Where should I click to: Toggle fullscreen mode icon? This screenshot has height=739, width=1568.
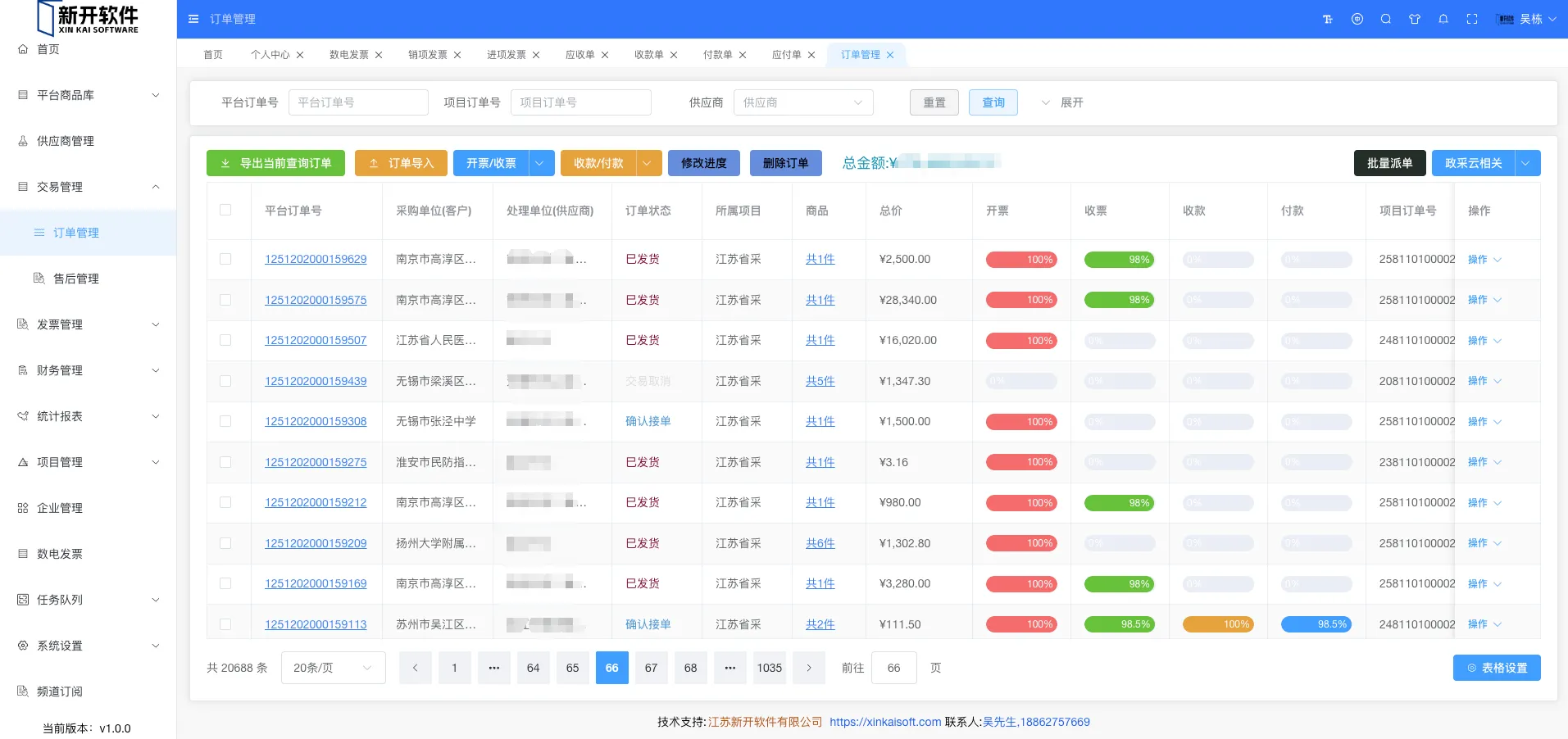click(x=1472, y=19)
